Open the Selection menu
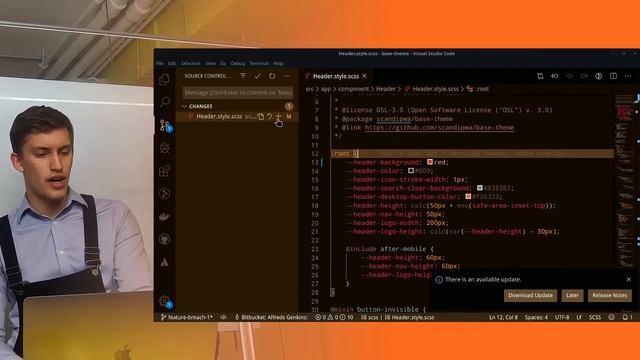This screenshot has height=360, width=640. [191, 64]
